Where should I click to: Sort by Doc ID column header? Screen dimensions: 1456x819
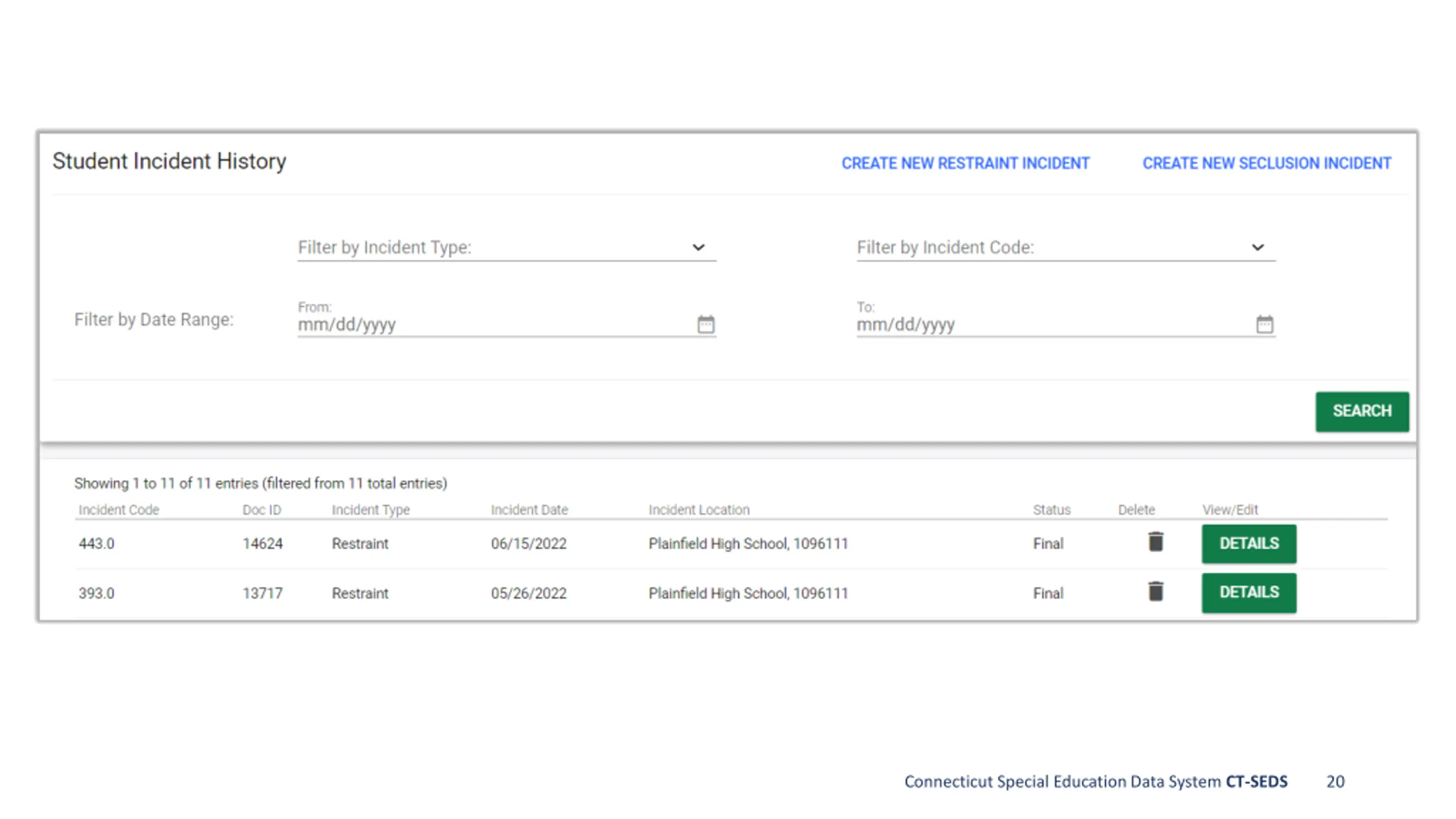pos(262,510)
